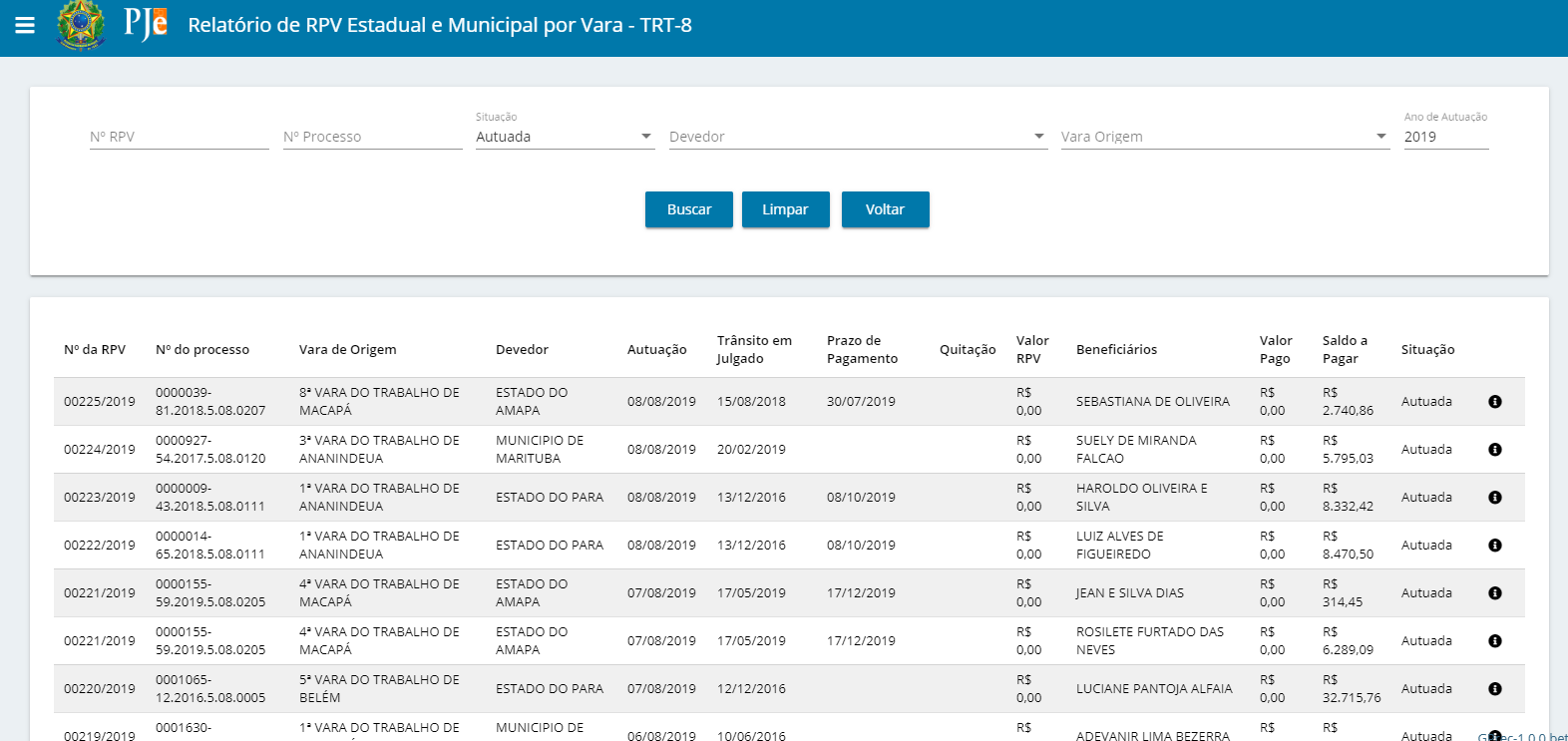Click process number 0000039-81.2018.5.08.0207
1568x741 pixels.
[x=210, y=402]
